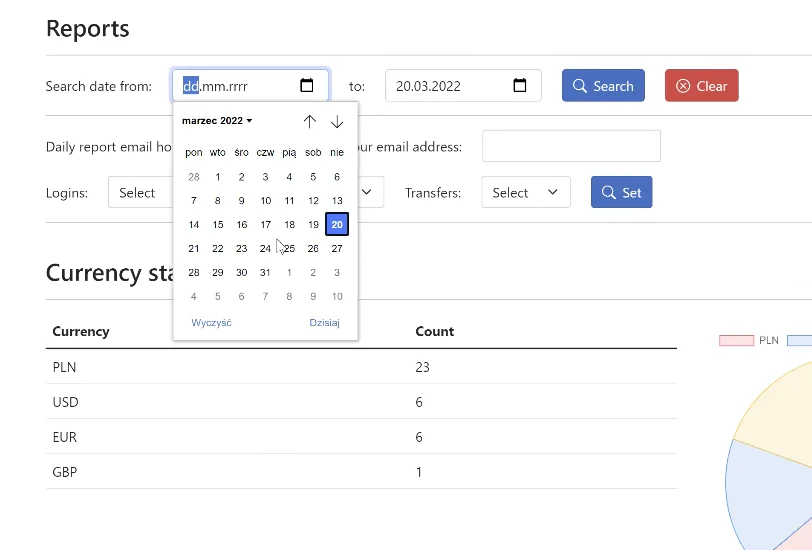Choose day 31 in calendar grid
This screenshot has height=550, width=812.
pyautogui.click(x=265, y=272)
